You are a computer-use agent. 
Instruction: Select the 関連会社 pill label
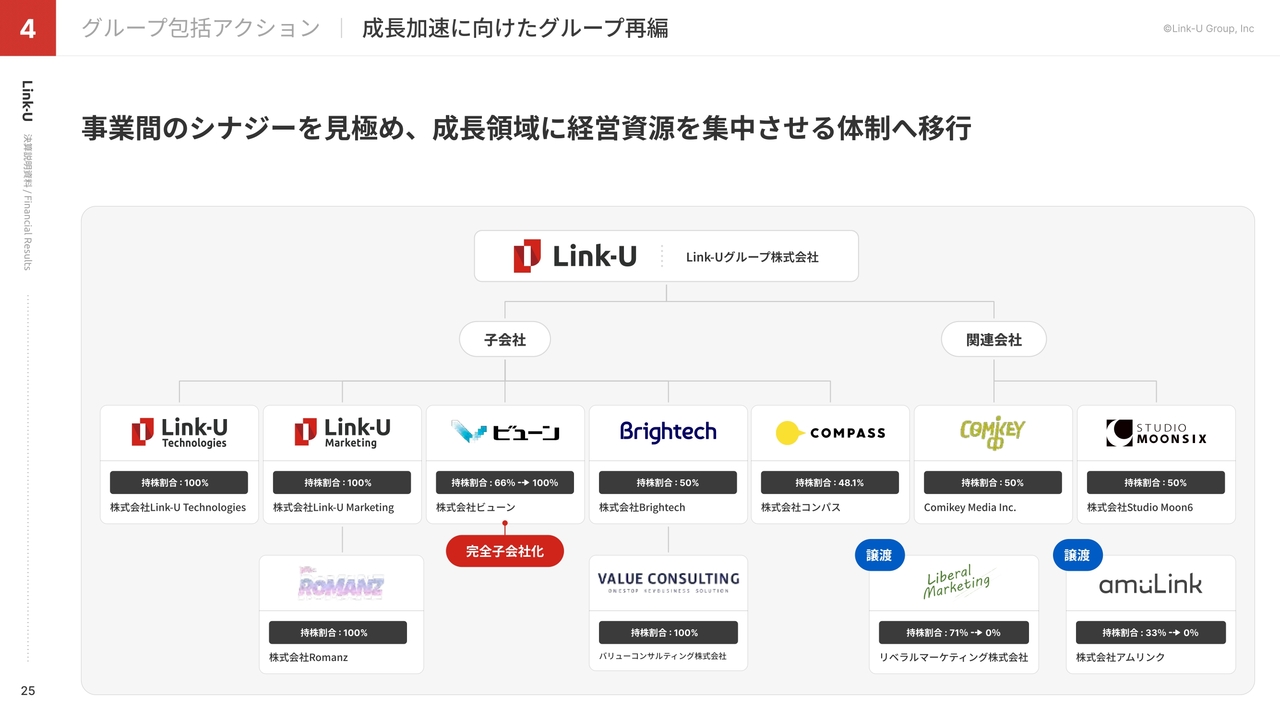tap(994, 340)
